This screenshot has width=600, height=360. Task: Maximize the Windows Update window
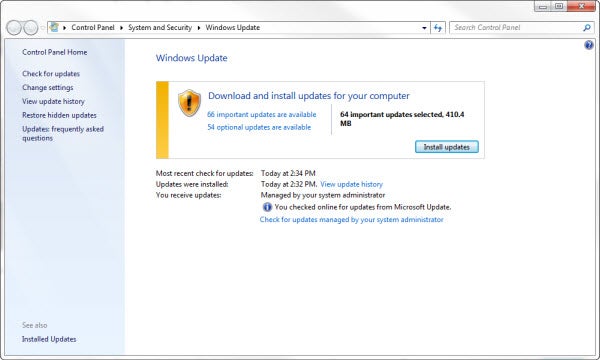(559, 6)
